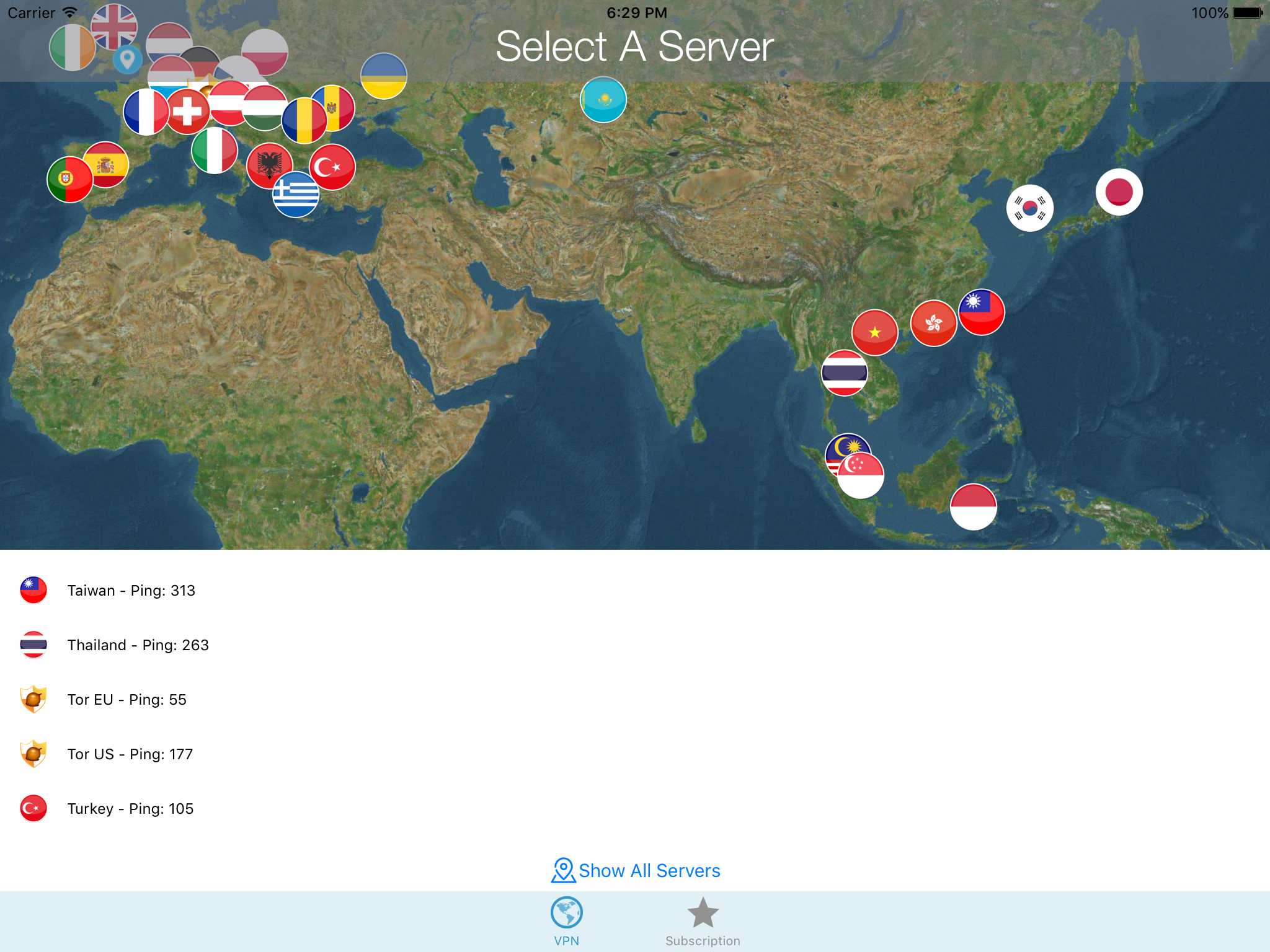Select the Tor EU server entry

click(127, 700)
